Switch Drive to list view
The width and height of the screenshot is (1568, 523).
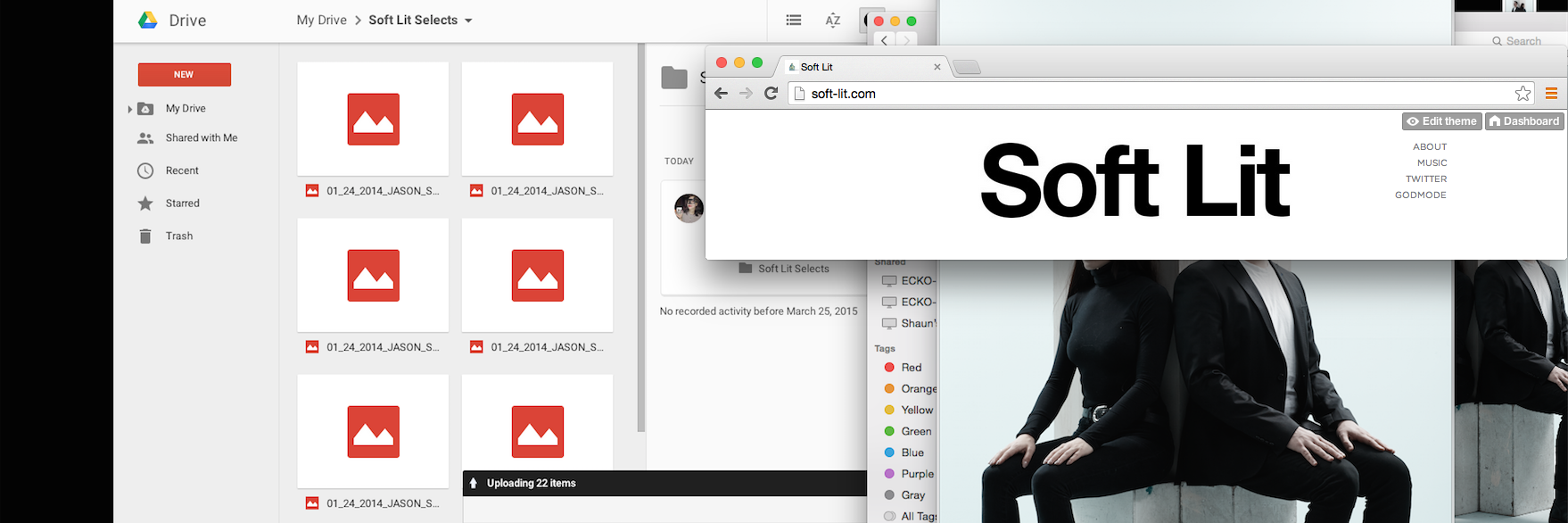(x=794, y=20)
